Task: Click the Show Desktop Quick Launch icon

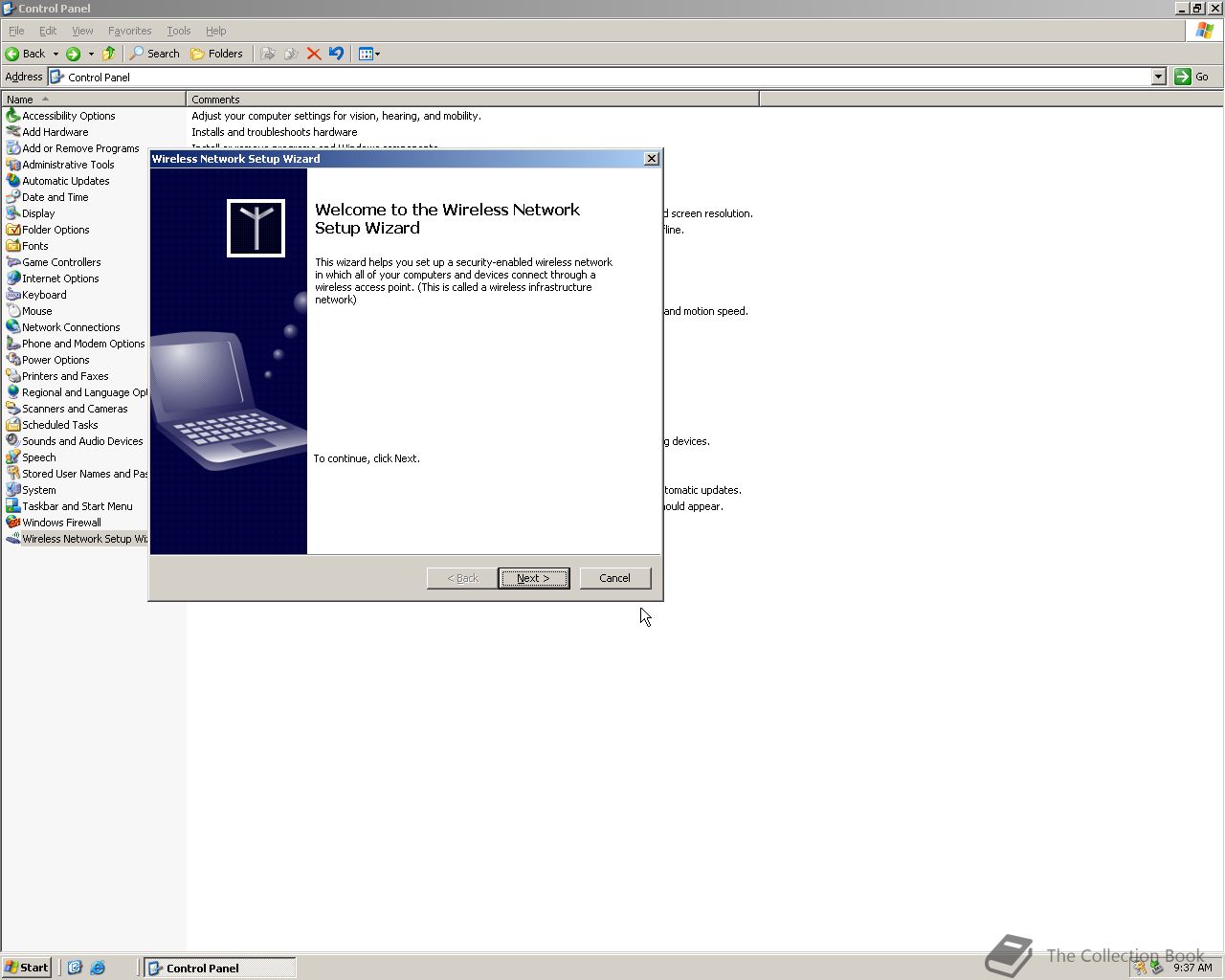Action: [x=75, y=968]
